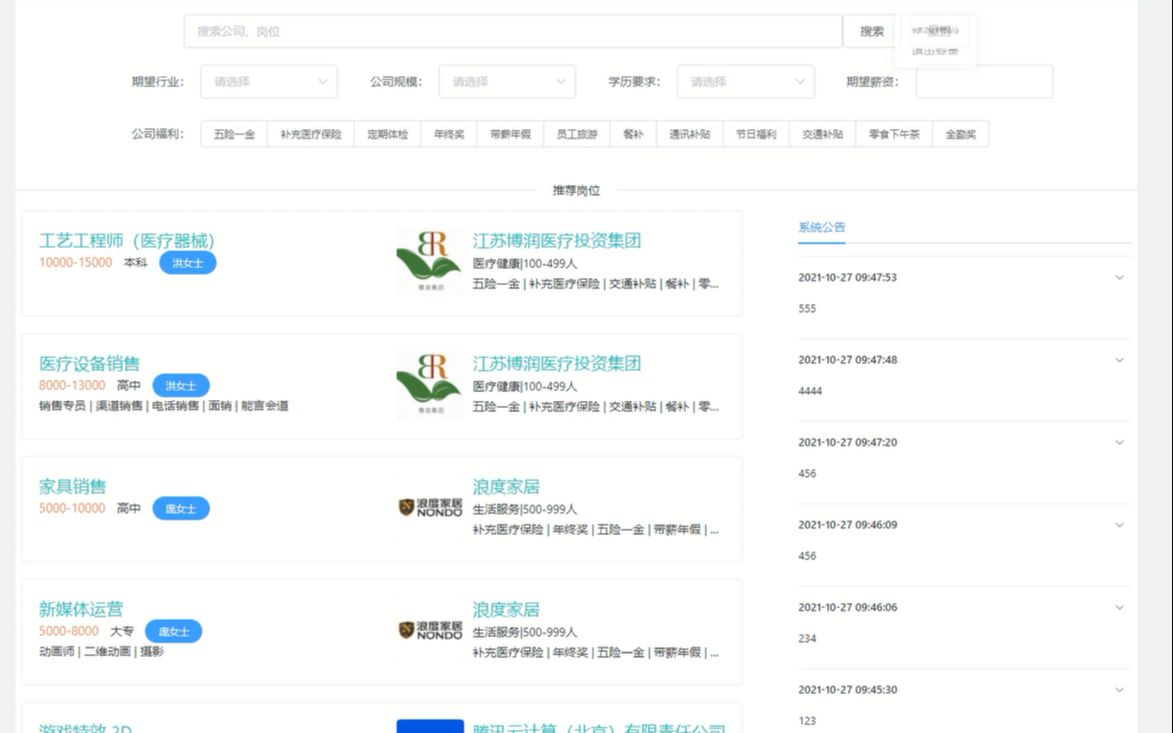This screenshot has width=1173, height=733.
Task: Click inside the 搜索公司、岗位 search field
Action: click(500, 31)
